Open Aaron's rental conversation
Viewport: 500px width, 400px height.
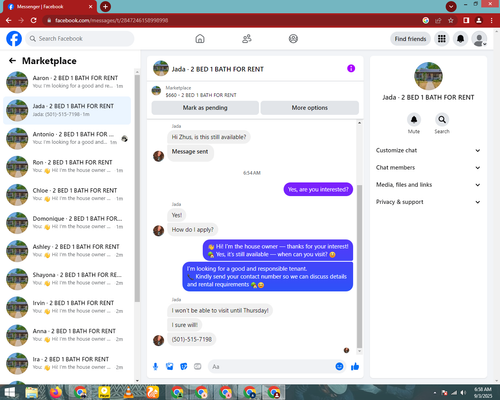point(67,82)
